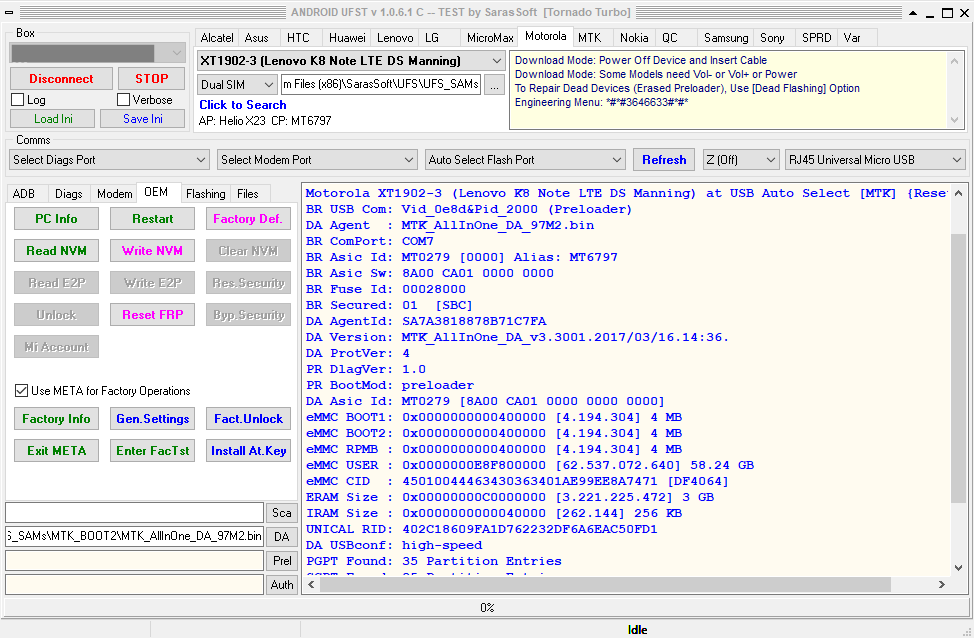The width and height of the screenshot is (974, 638).
Task: Click the Prel button
Action: click(281, 561)
